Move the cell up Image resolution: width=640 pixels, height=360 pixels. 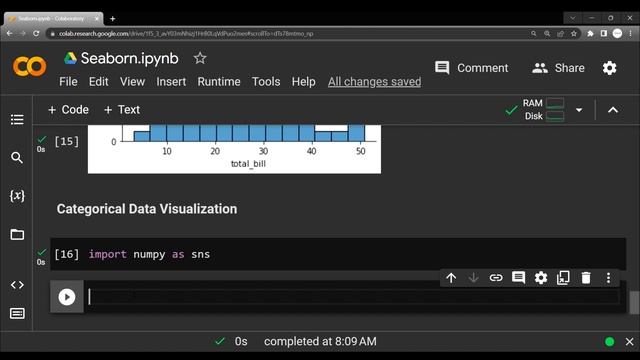pos(451,278)
